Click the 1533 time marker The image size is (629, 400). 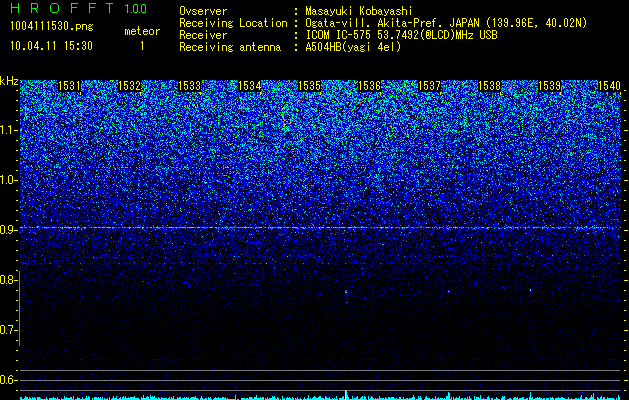[189, 86]
